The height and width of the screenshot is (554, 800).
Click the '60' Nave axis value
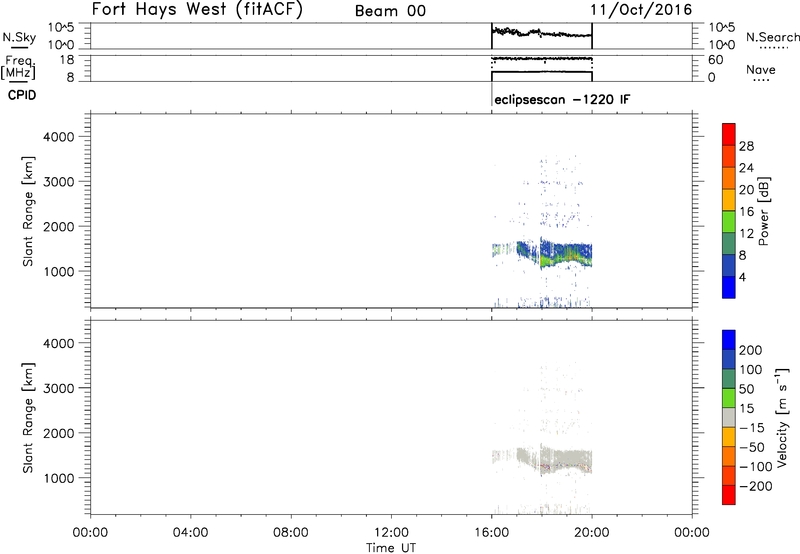tap(716, 60)
